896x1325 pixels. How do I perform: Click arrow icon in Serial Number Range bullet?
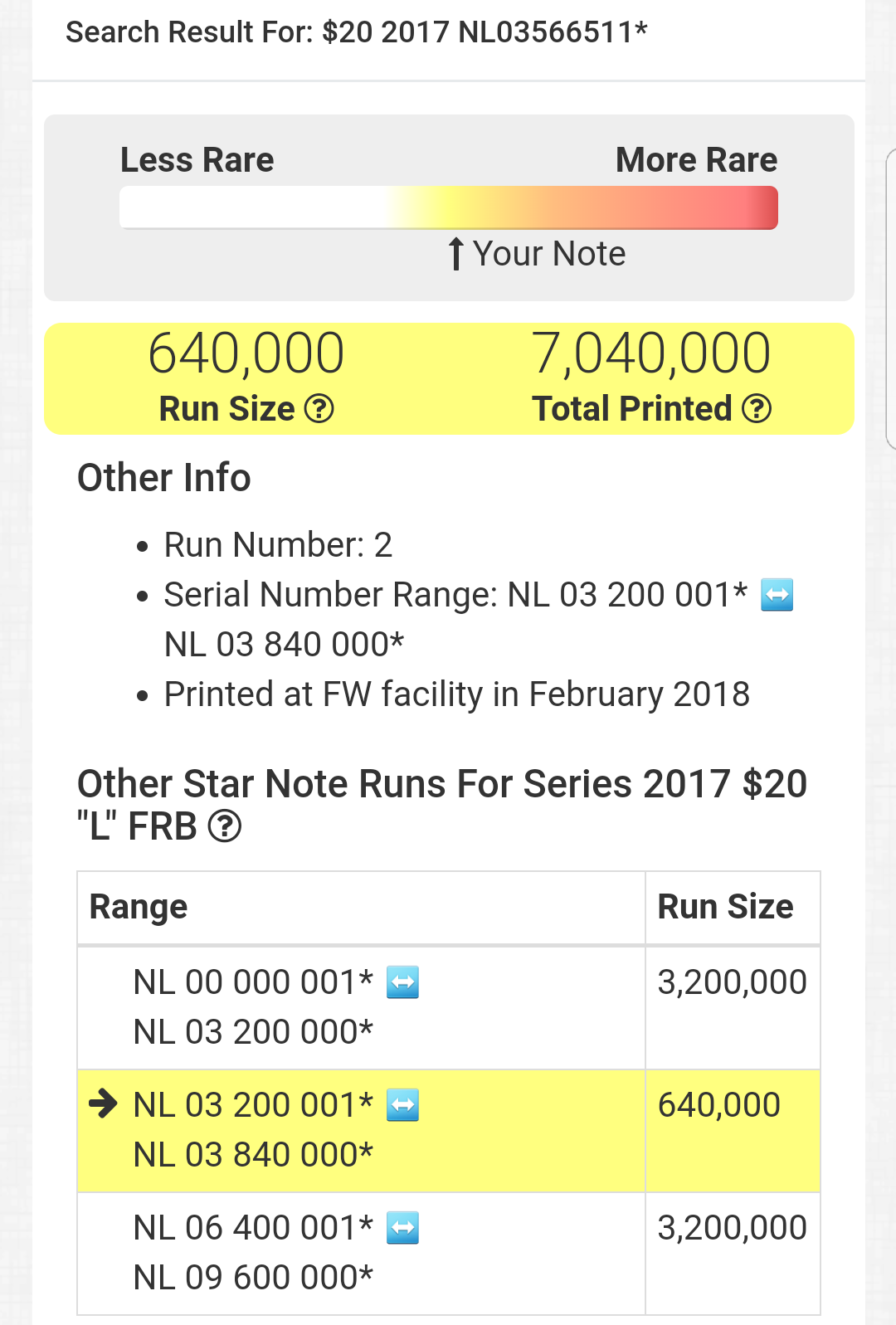coord(777,595)
